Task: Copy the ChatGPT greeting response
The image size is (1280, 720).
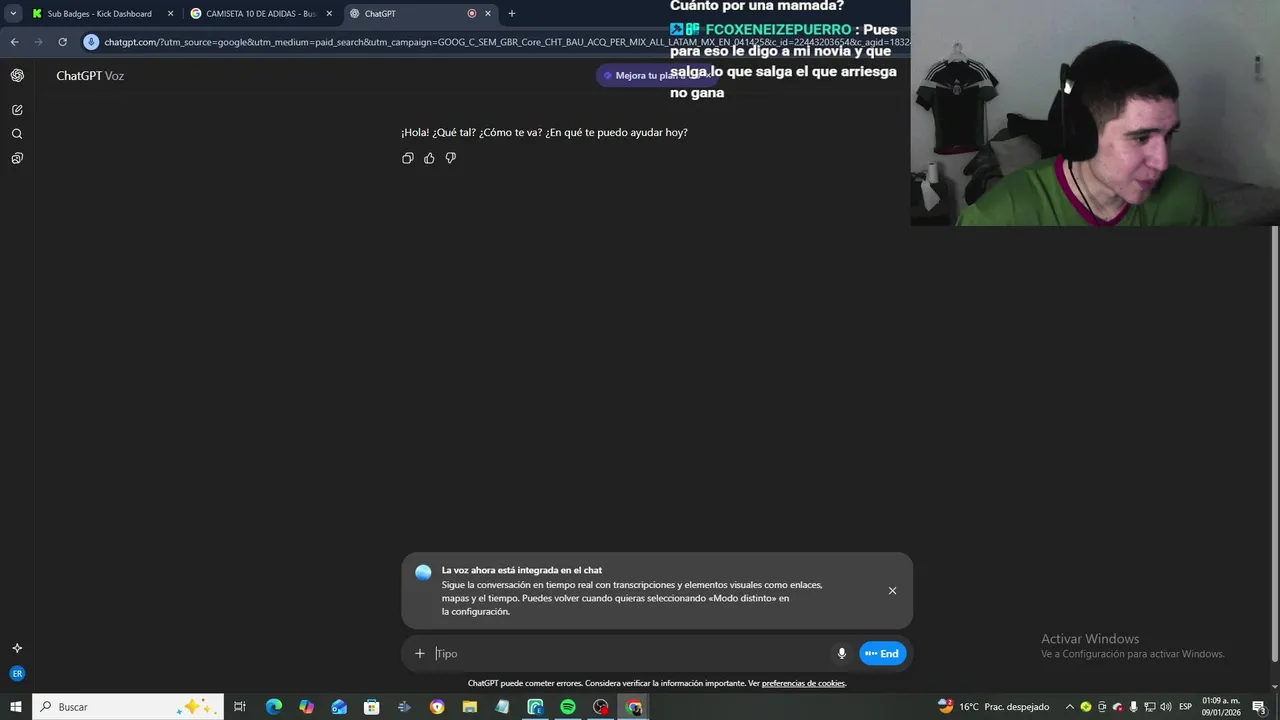Action: [x=408, y=158]
